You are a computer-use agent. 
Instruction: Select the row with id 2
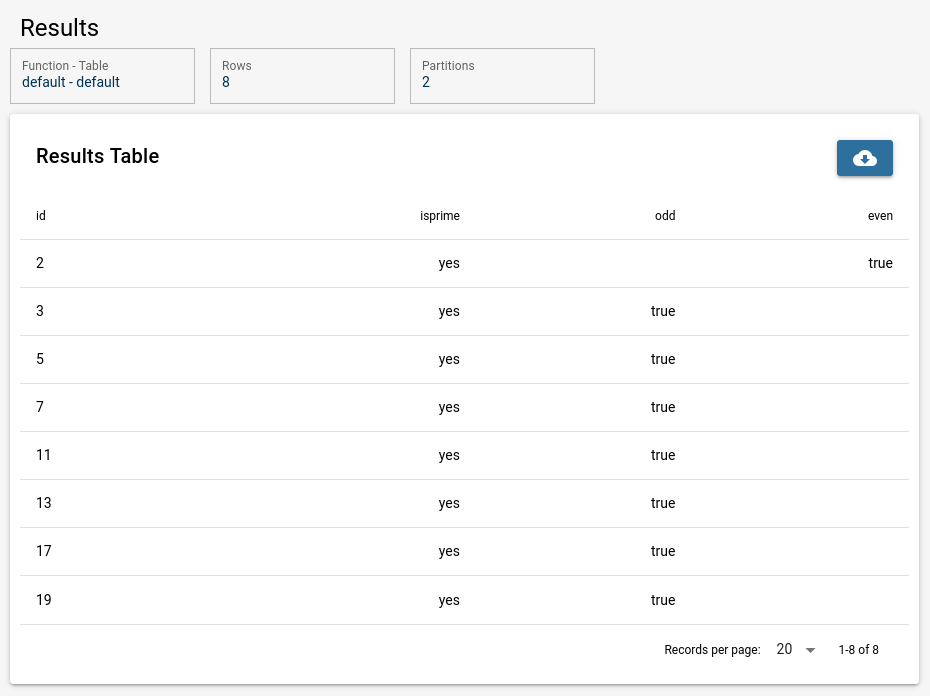[464, 263]
